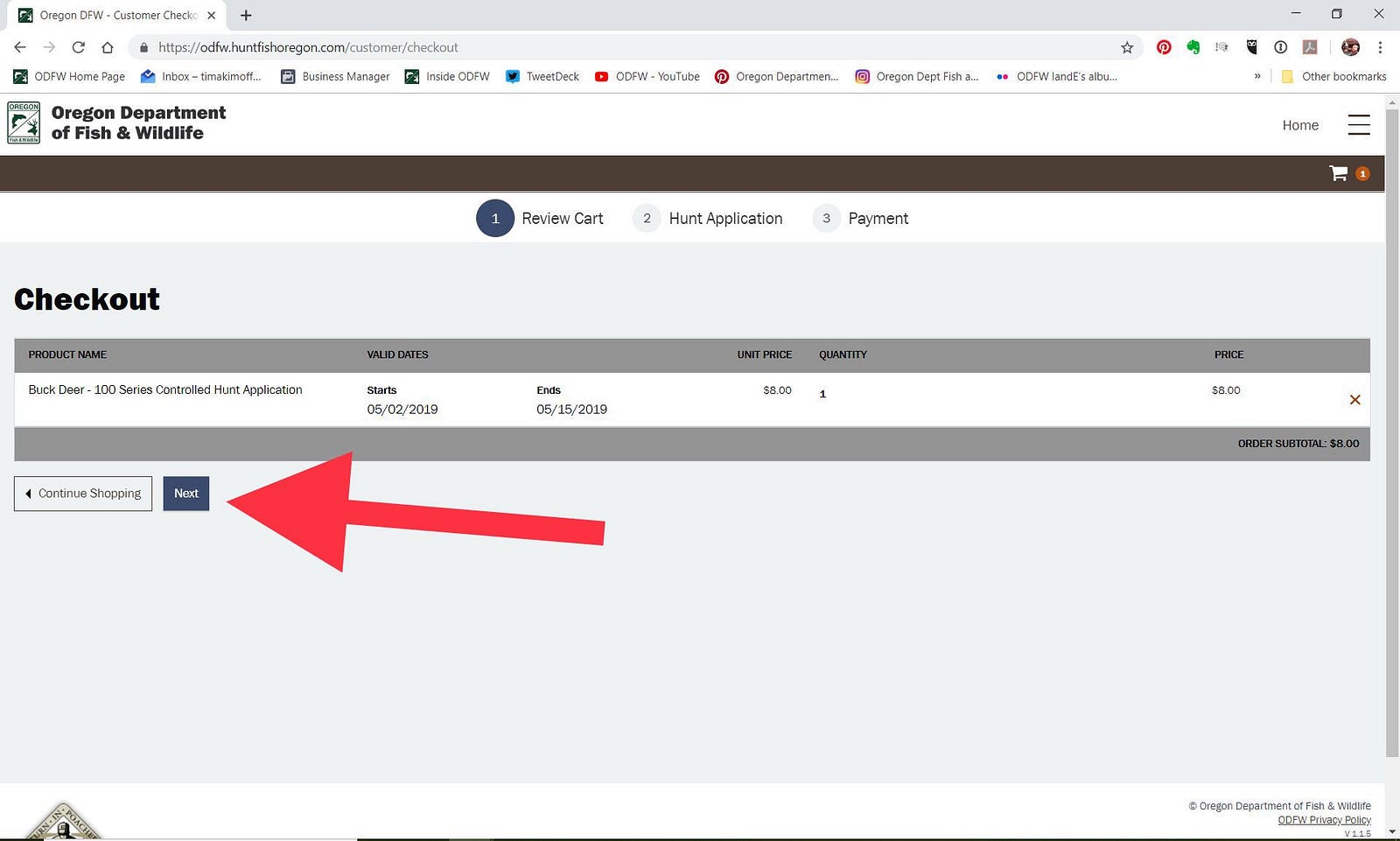
Task: Open the shopping cart icon
Action: [1338, 173]
